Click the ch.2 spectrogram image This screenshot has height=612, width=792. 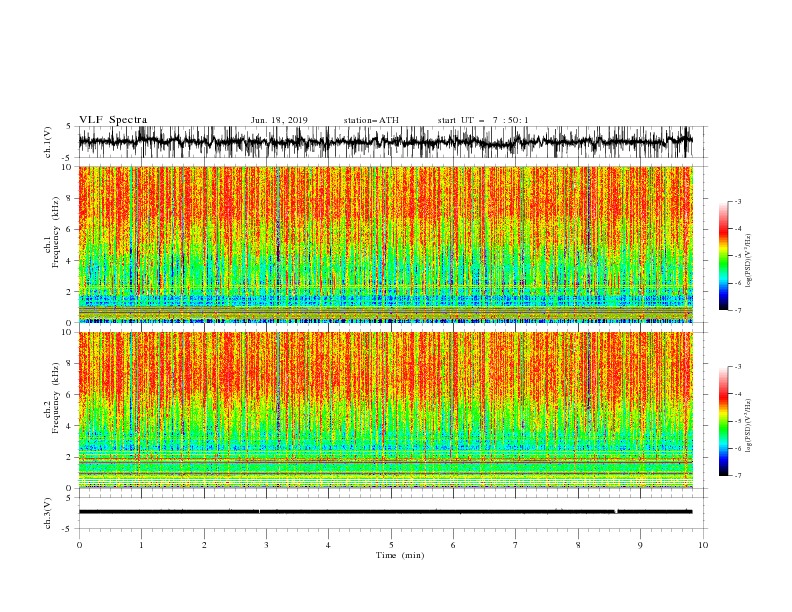(x=385, y=410)
